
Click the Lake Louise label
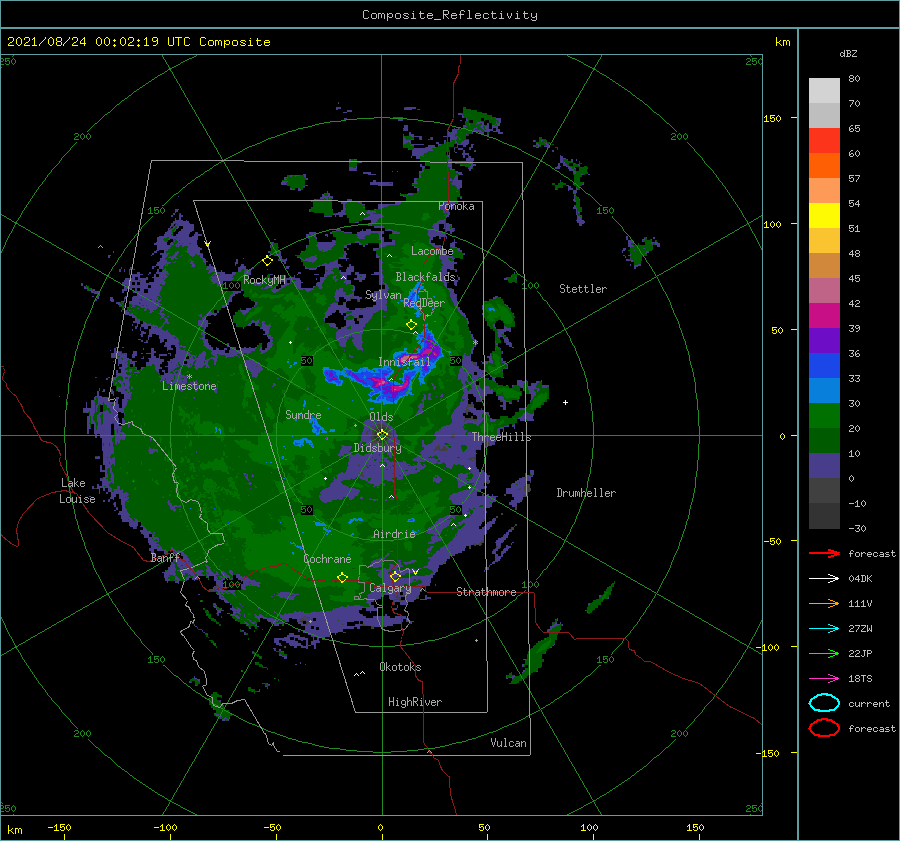[x=77, y=491]
